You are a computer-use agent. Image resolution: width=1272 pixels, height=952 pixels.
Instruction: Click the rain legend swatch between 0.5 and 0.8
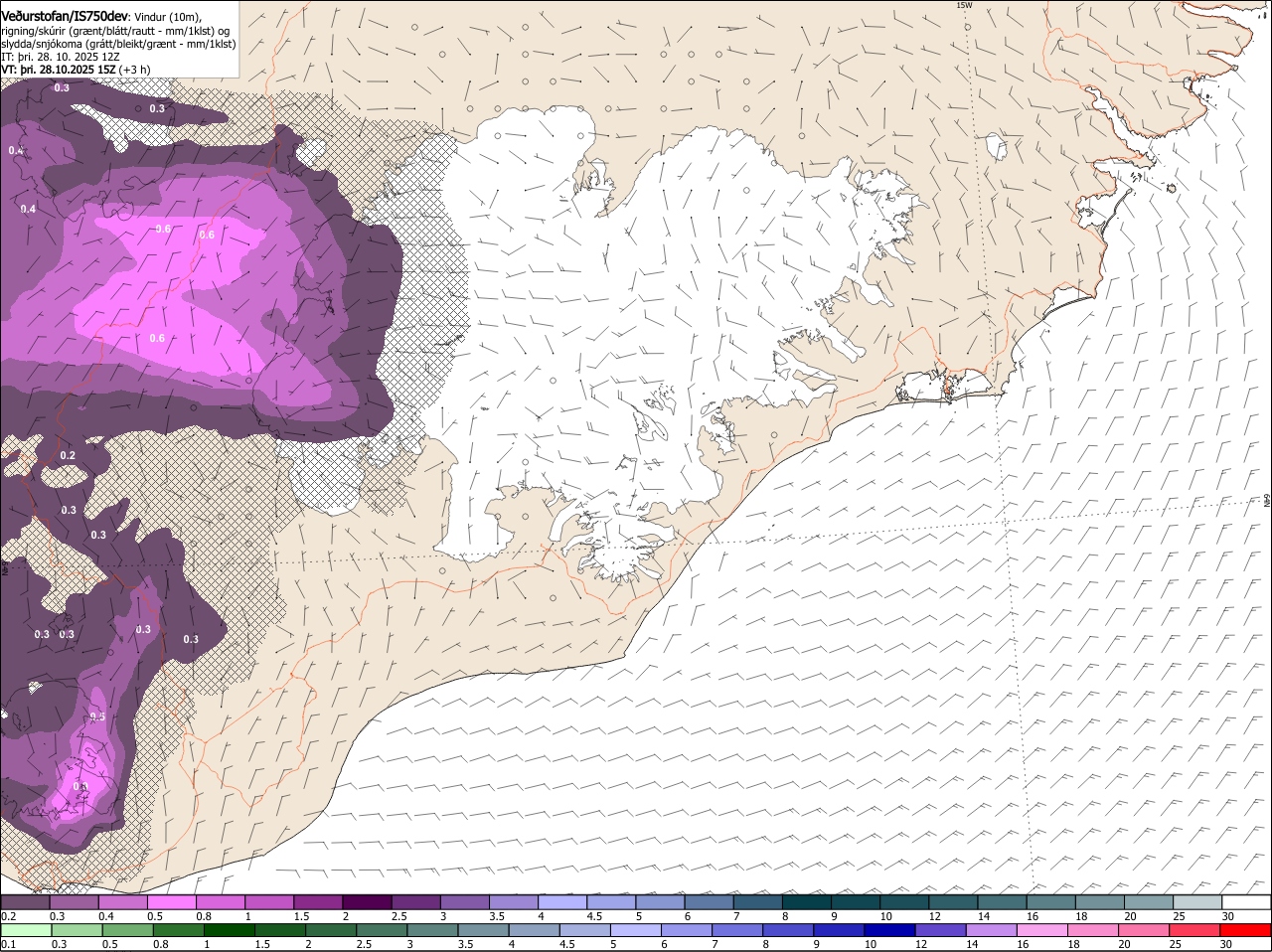pos(128,931)
